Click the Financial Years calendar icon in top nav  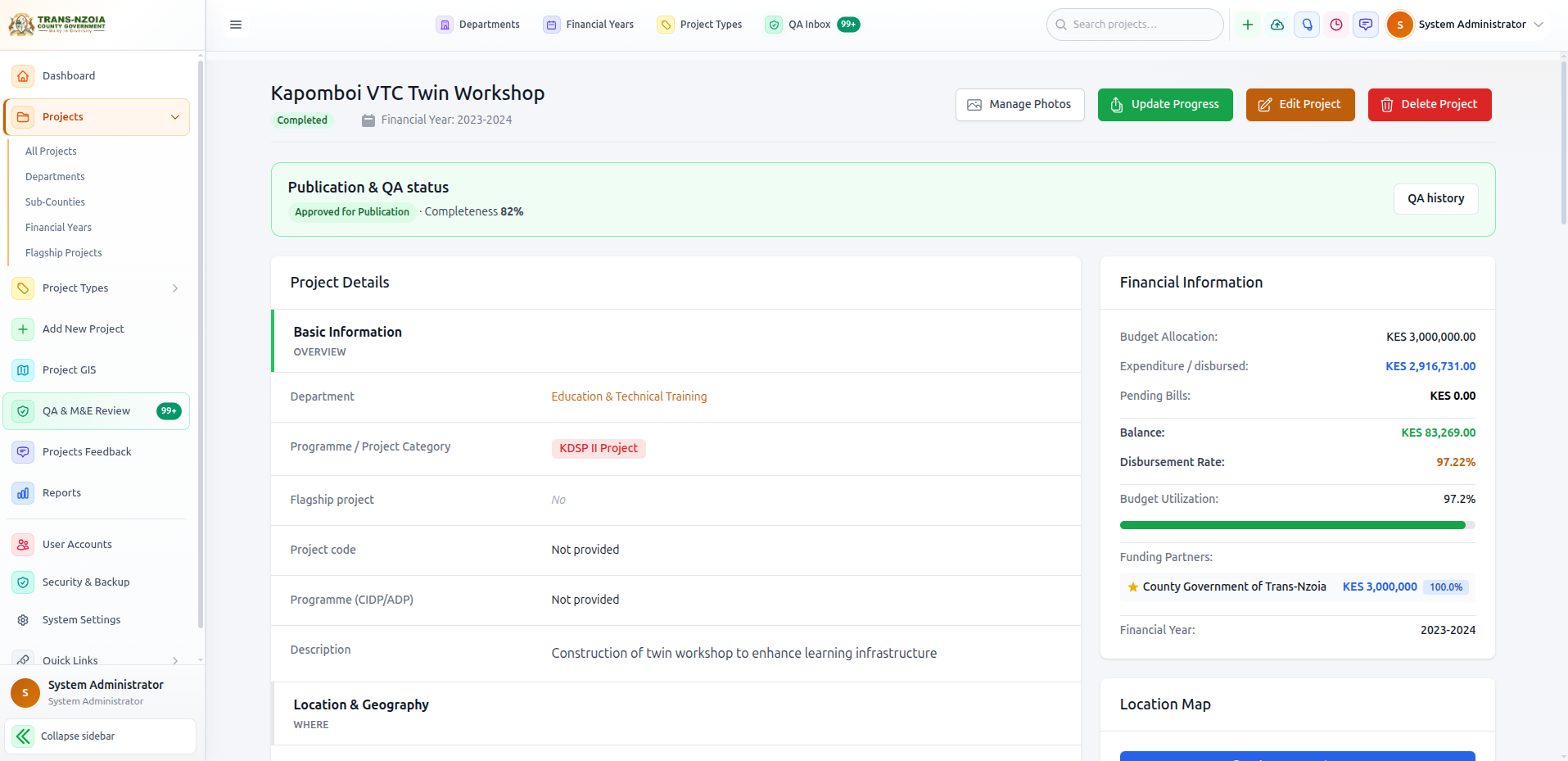(552, 25)
